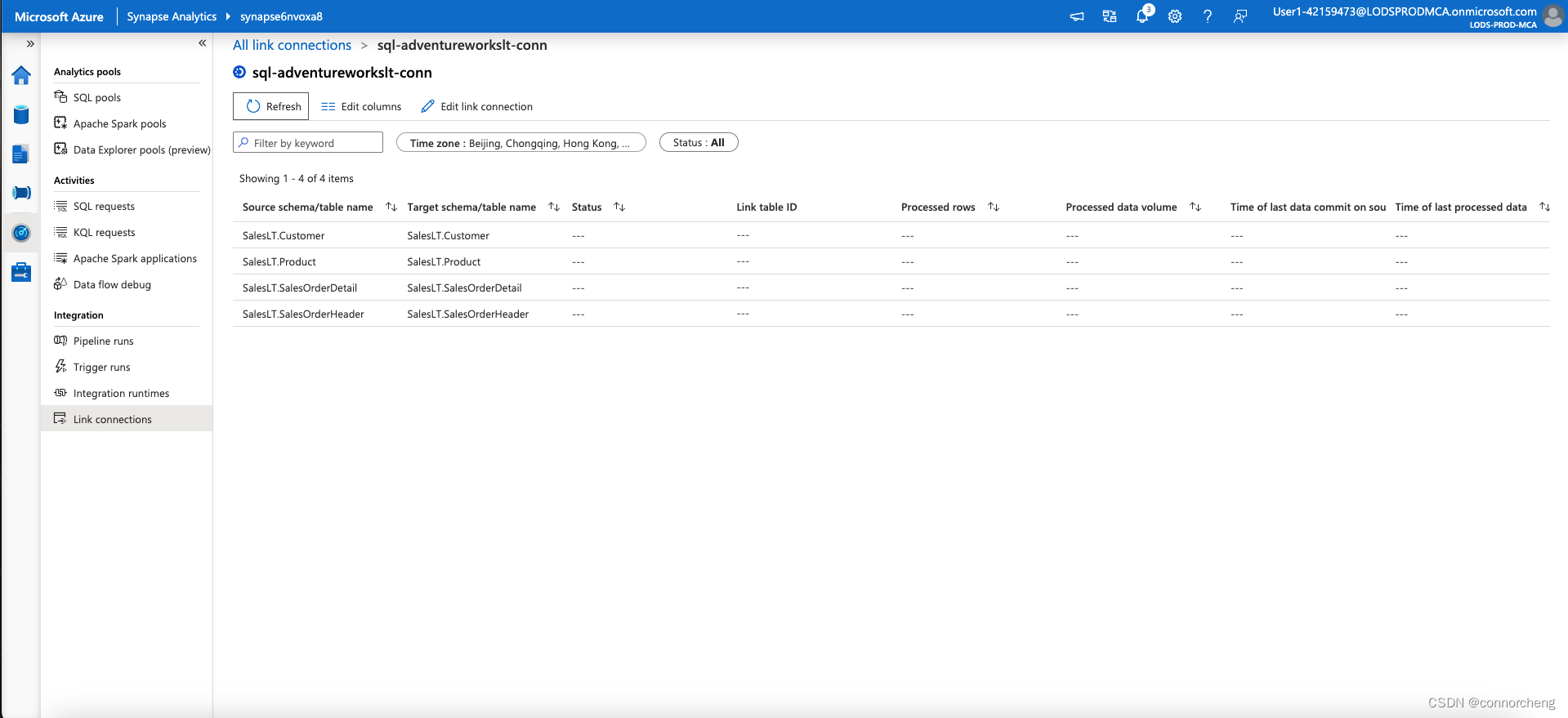
Task: Open the Manage hub toolbox icon
Action: coord(21,272)
